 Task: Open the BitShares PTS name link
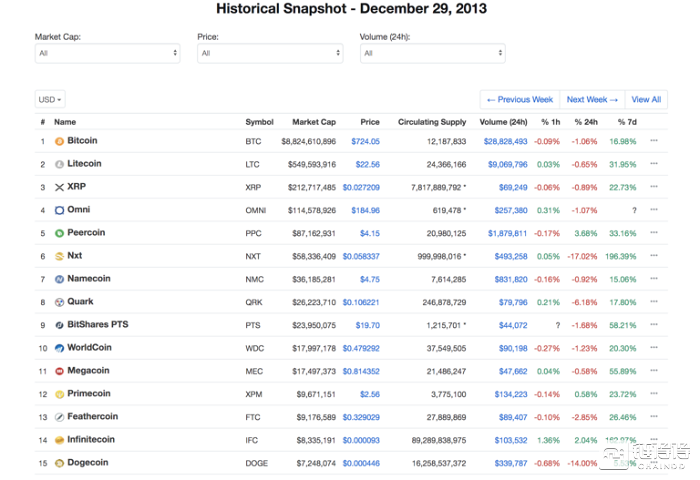click(x=98, y=325)
